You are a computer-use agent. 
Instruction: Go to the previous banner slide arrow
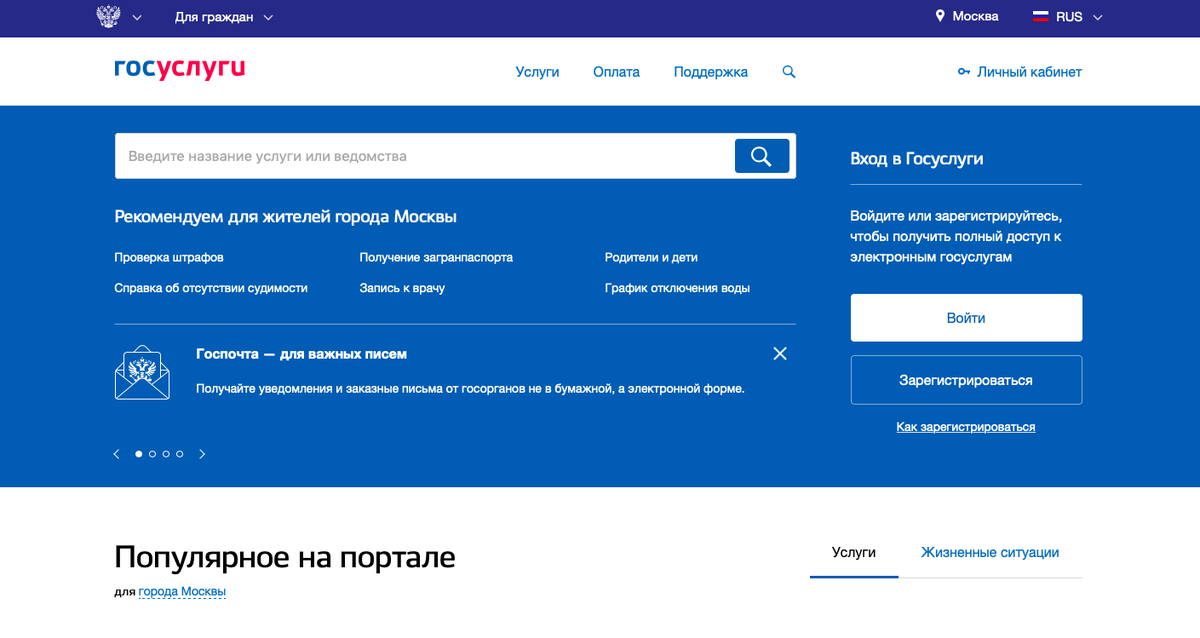pos(116,454)
